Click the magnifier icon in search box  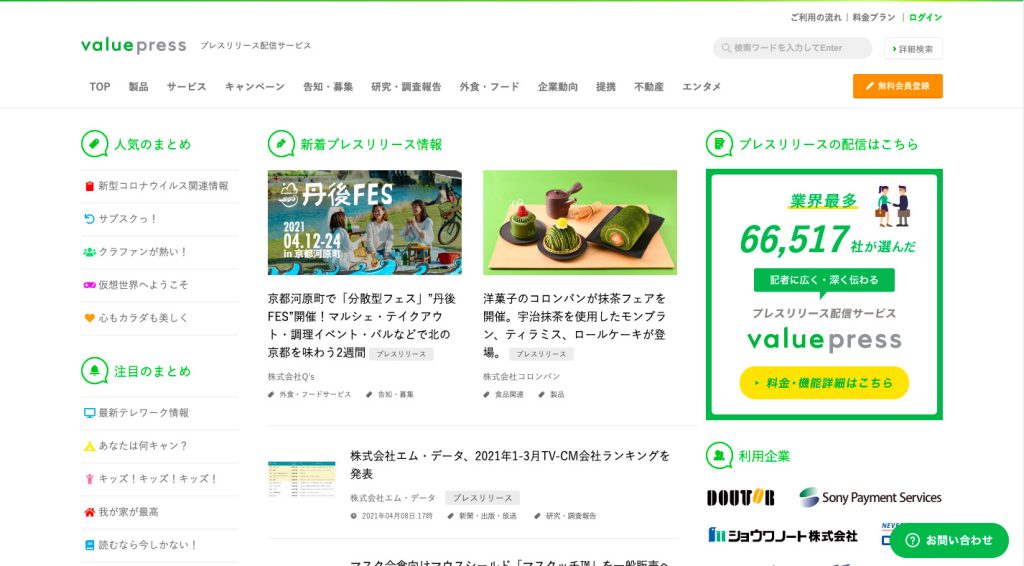click(x=726, y=48)
